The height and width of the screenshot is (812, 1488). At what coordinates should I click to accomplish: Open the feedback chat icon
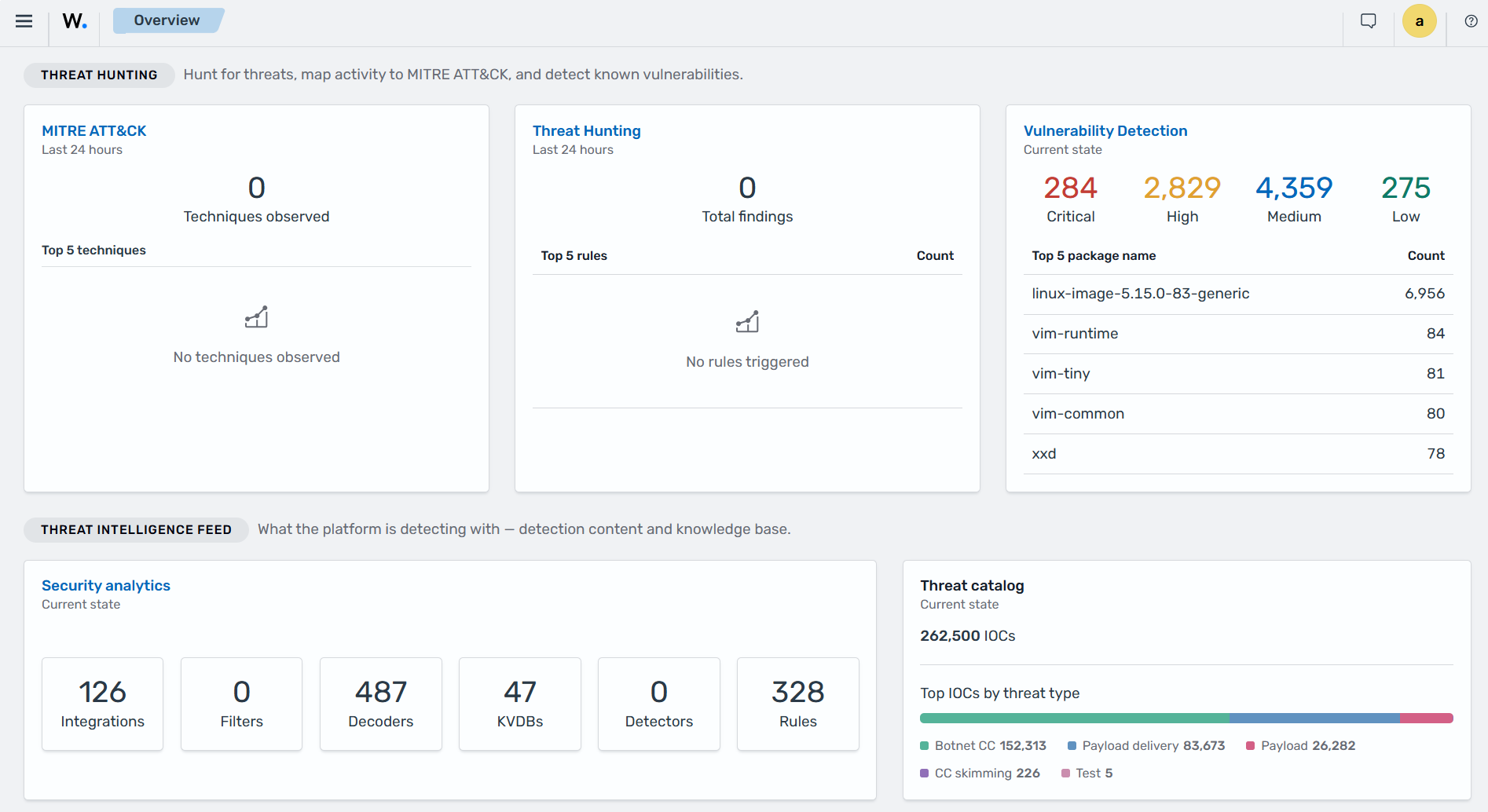point(1369,21)
